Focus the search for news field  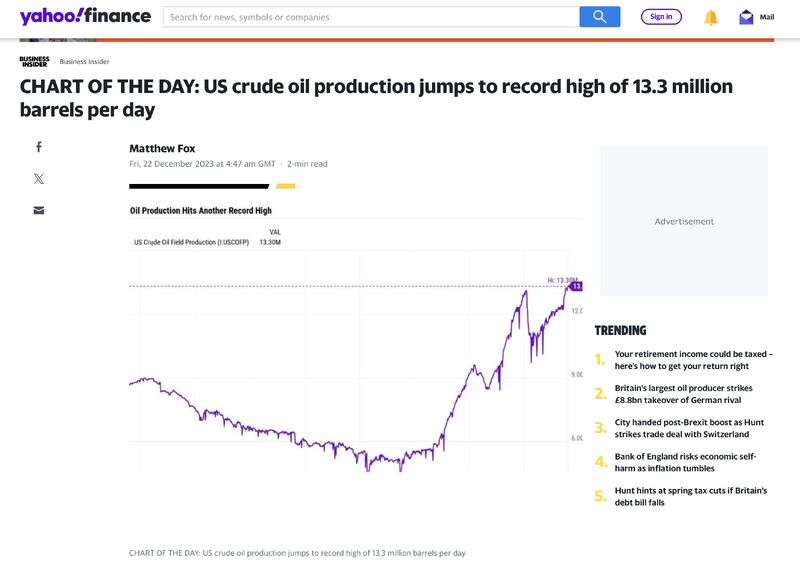pyautogui.click(x=370, y=17)
